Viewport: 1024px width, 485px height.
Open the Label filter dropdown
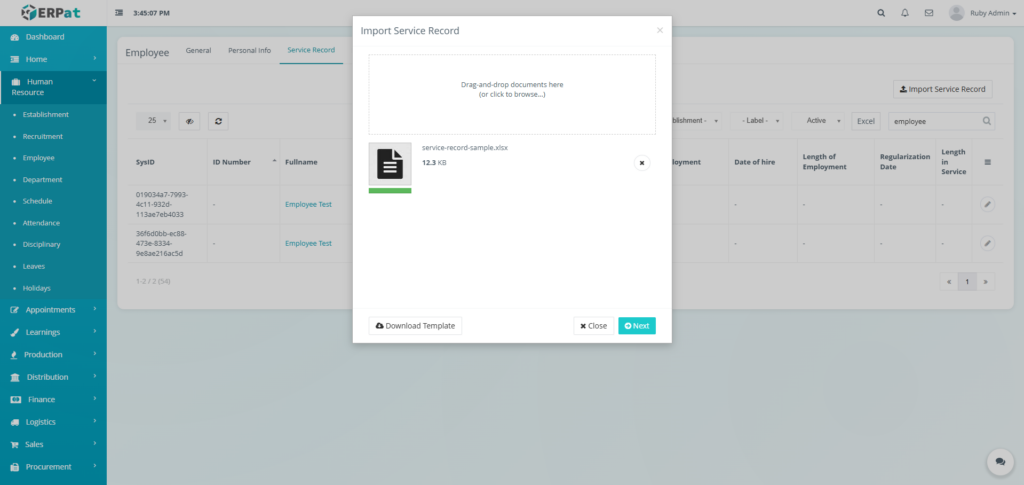[756, 121]
